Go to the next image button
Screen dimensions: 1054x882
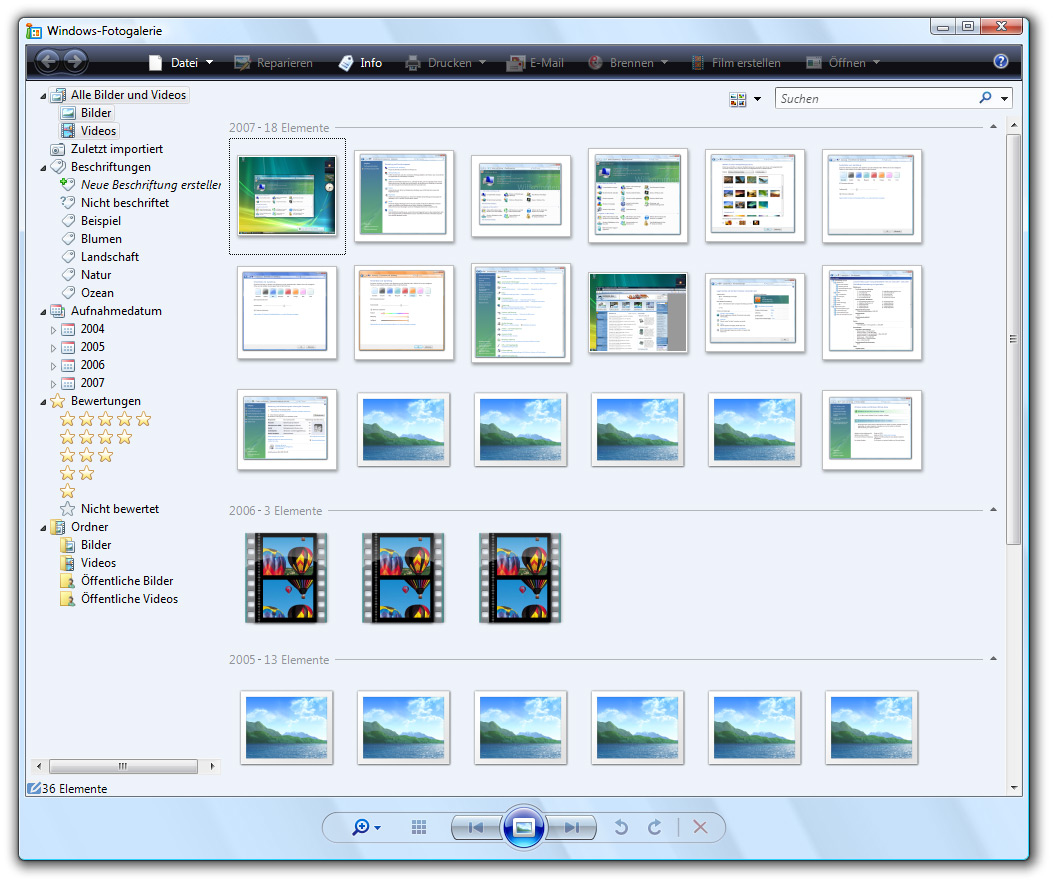(x=572, y=827)
